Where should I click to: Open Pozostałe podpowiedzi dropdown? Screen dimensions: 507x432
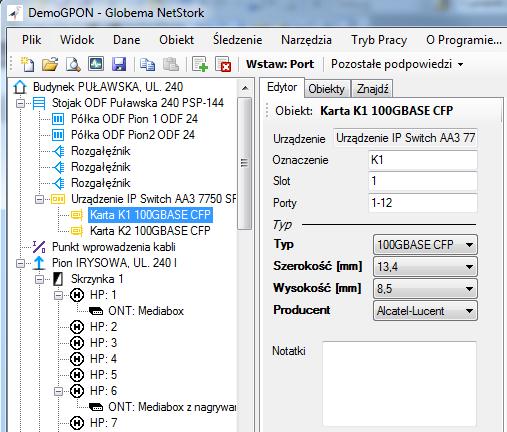(x=397, y=64)
